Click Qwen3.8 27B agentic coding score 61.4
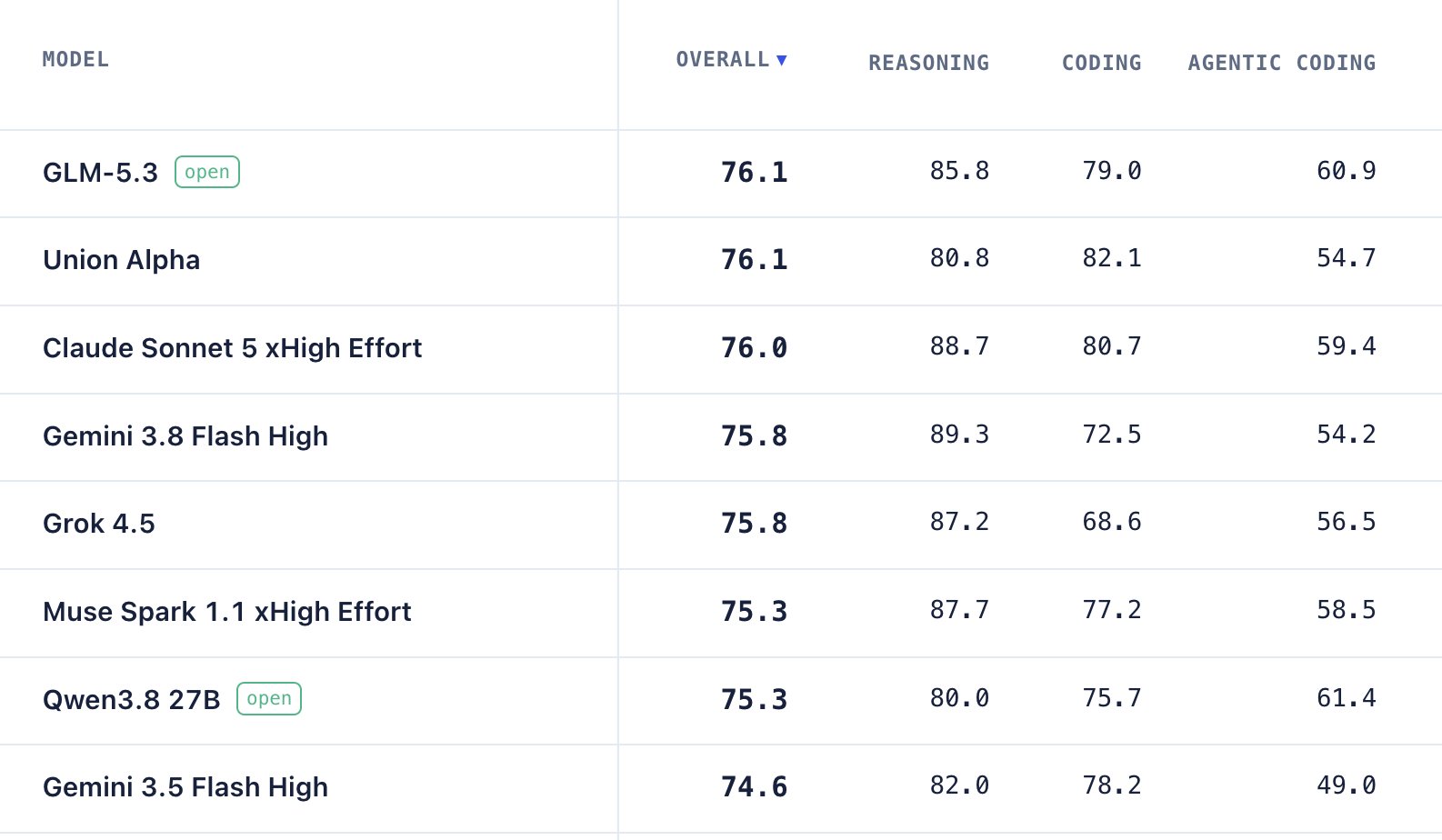1442x840 pixels. tap(1346, 698)
